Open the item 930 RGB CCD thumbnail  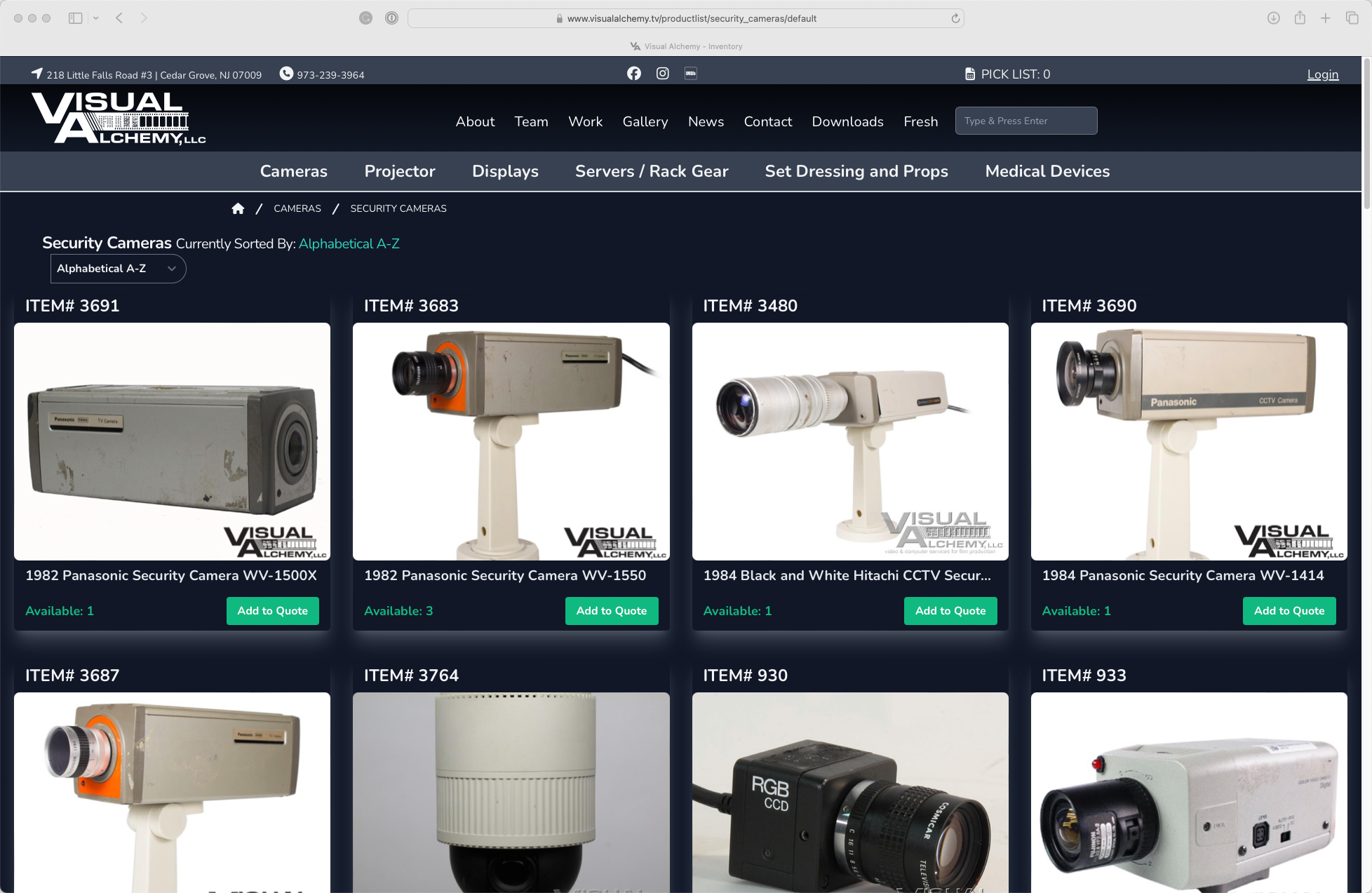tap(850, 792)
